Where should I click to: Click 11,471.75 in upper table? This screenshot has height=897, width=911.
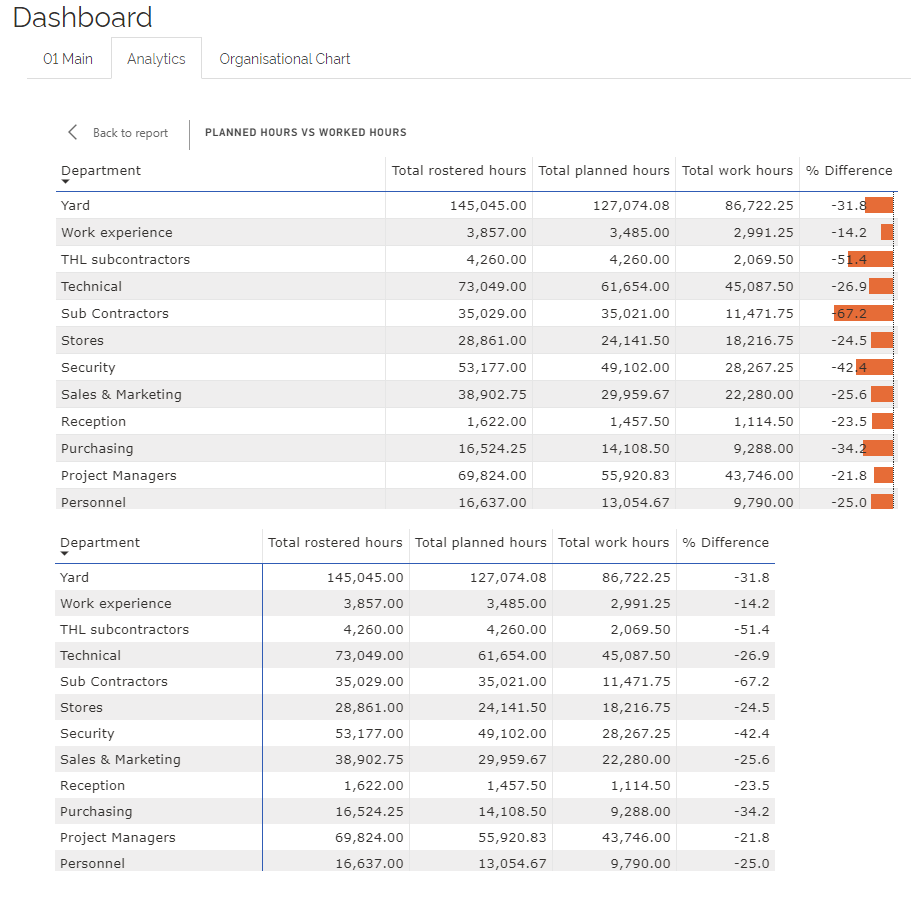[759, 313]
